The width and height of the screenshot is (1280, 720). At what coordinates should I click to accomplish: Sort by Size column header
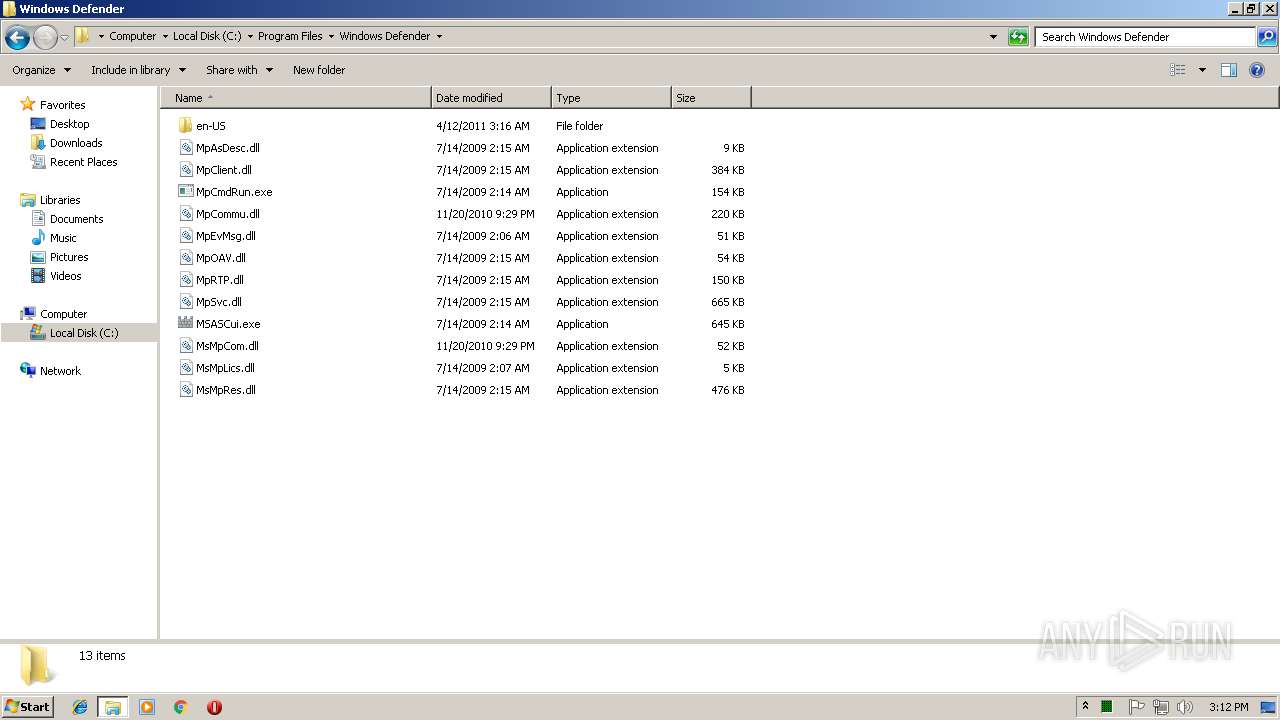[711, 98]
